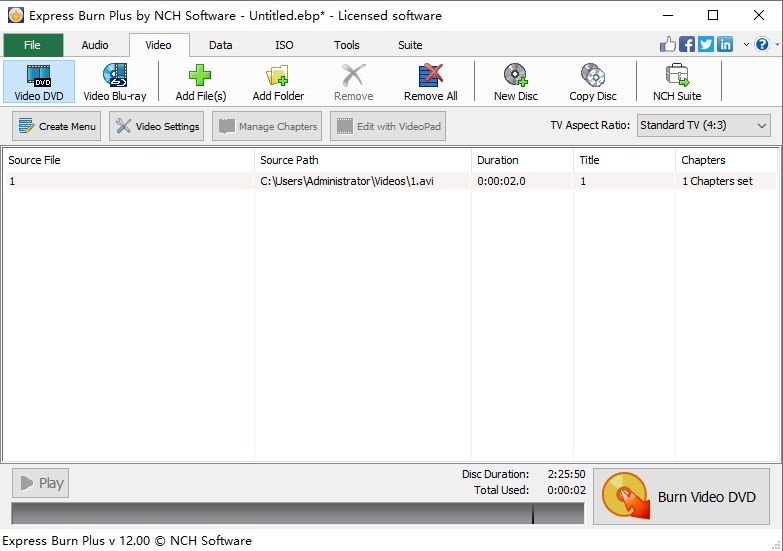Open Help with the blue question mark
Image resolution: width=783 pixels, height=551 pixels.
762,44
